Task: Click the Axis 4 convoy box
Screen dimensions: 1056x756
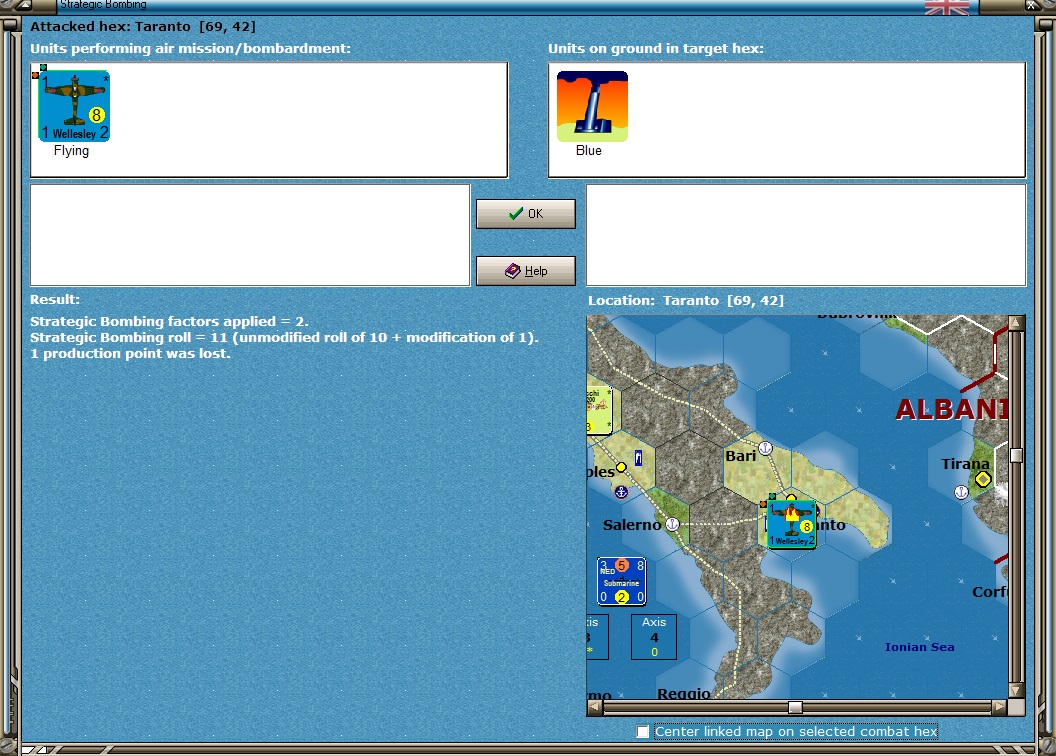Action: coord(654,637)
